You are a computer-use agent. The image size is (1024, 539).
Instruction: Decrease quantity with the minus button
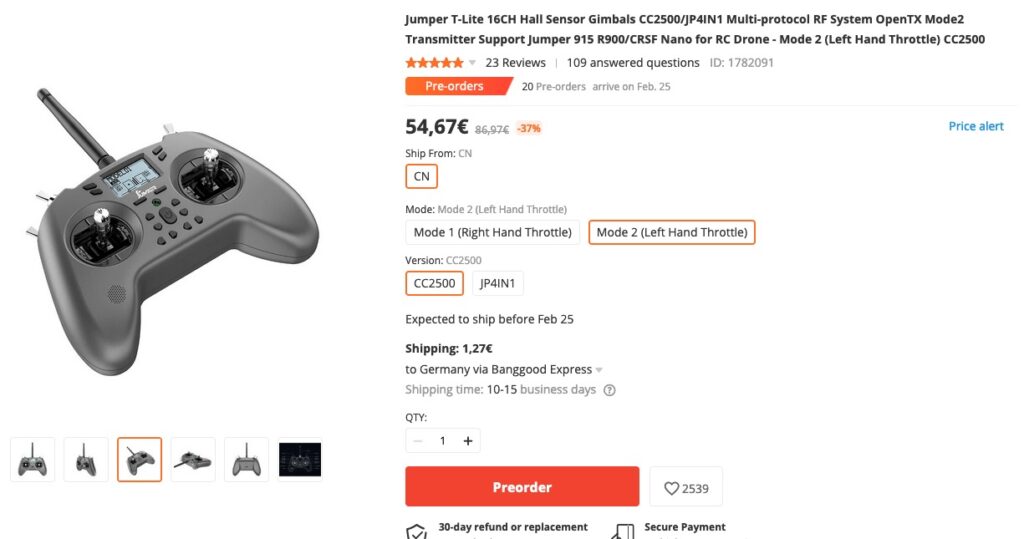pos(418,441)
